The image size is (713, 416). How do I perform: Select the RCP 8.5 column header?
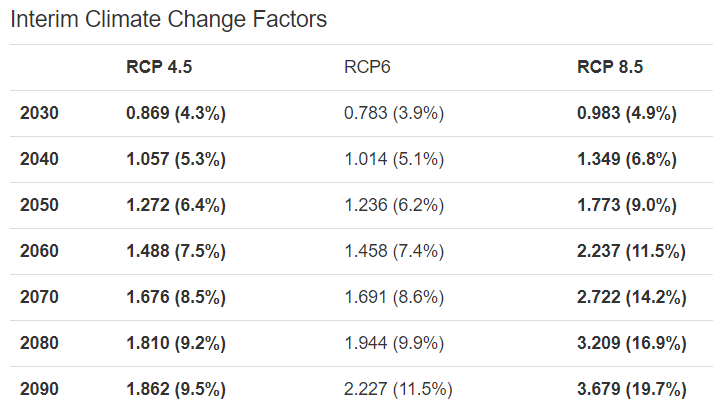pos(610,67)
